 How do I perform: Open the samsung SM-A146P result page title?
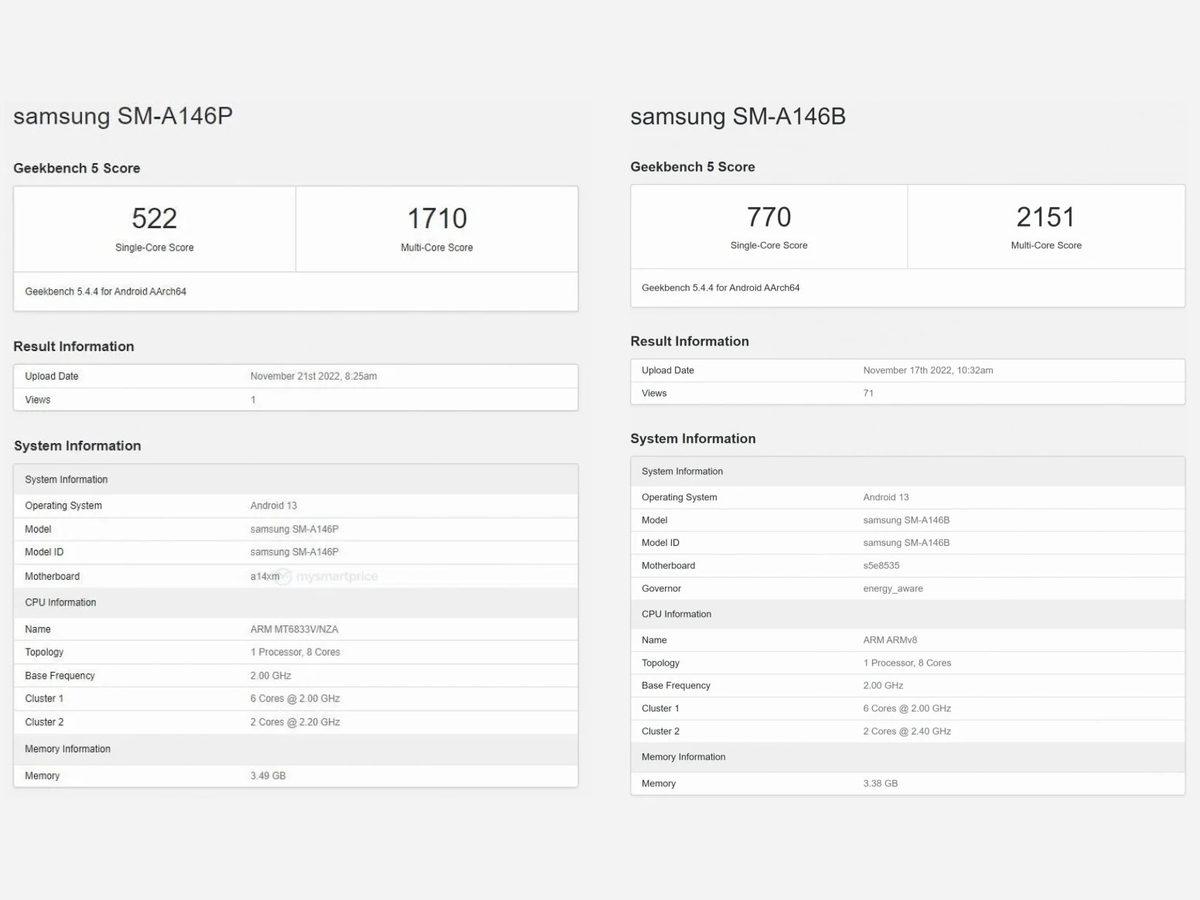[x=120, y=116]
